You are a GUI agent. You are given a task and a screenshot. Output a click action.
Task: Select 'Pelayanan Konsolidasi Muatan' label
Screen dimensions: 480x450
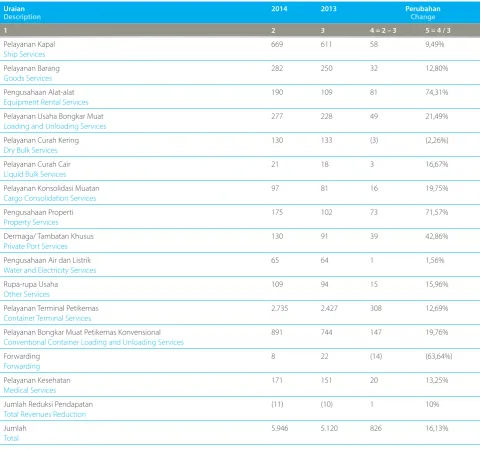pyautogui.click(x=51, y=188)
